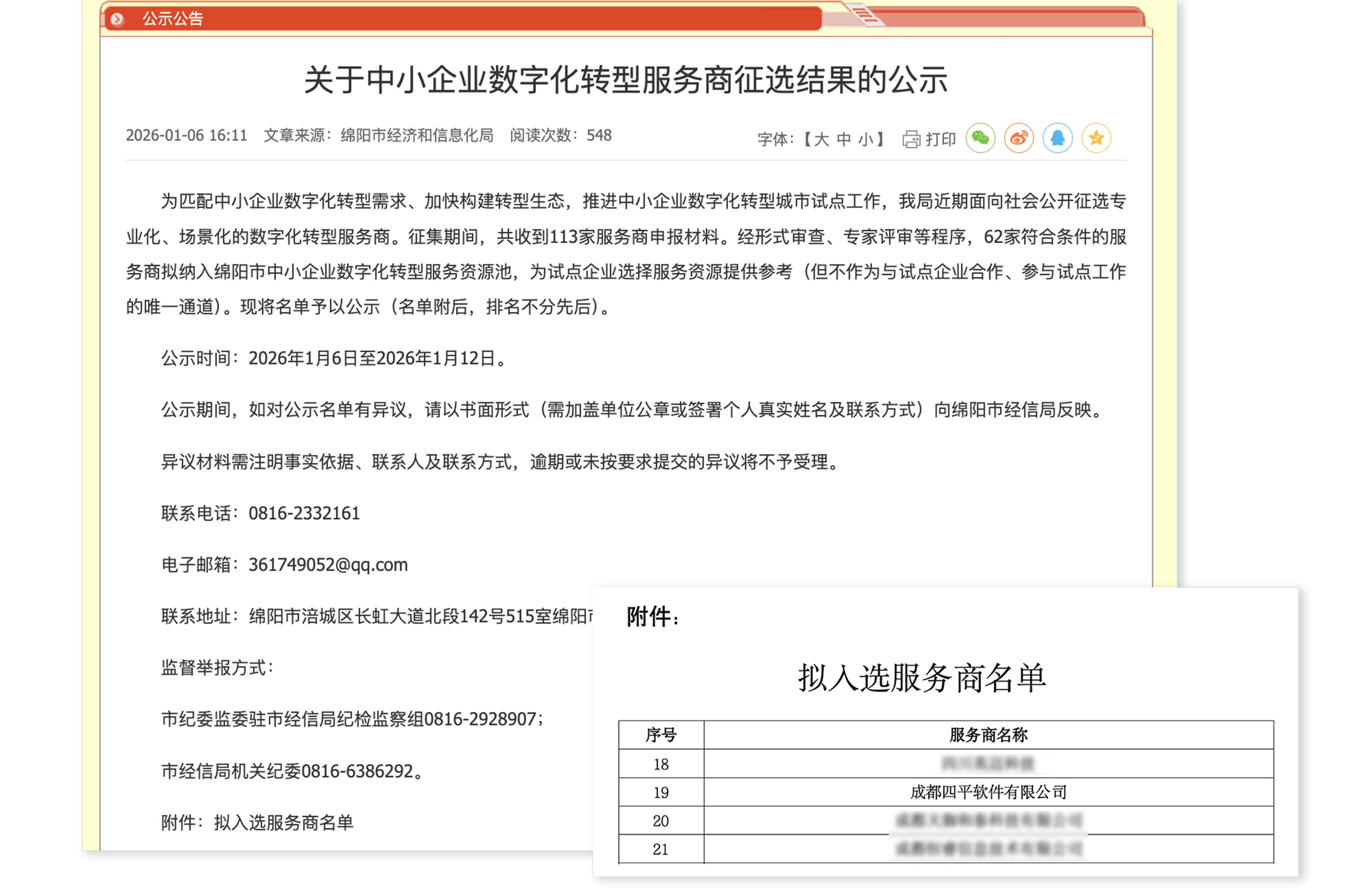Click the address line 长虹大道北段142号515室
1372x892 pixels.
coord(453,616)
